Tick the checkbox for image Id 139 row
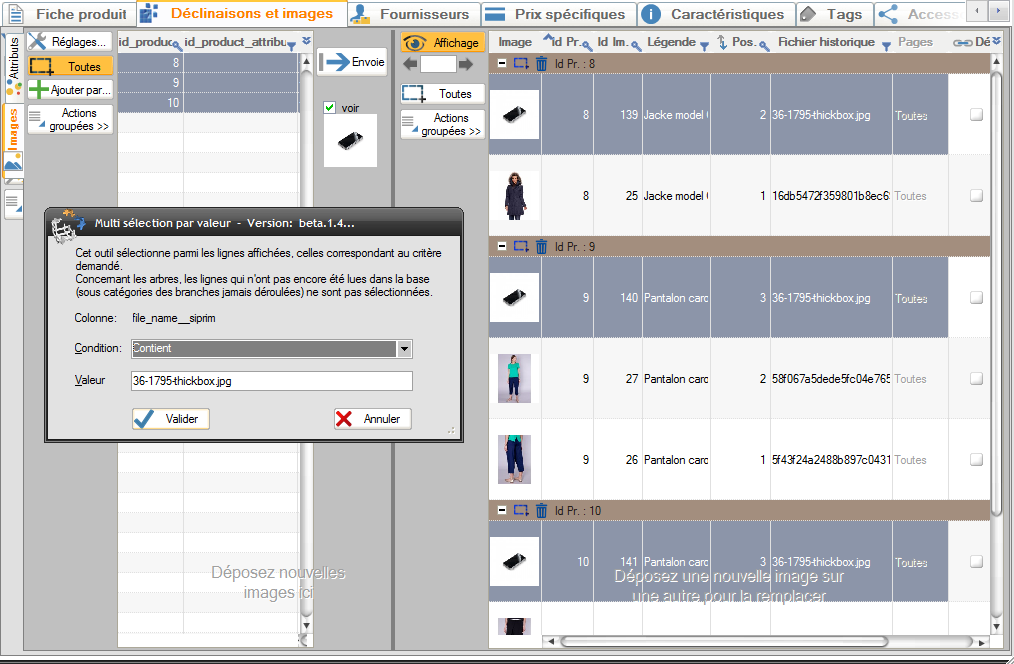 (976, 115)
